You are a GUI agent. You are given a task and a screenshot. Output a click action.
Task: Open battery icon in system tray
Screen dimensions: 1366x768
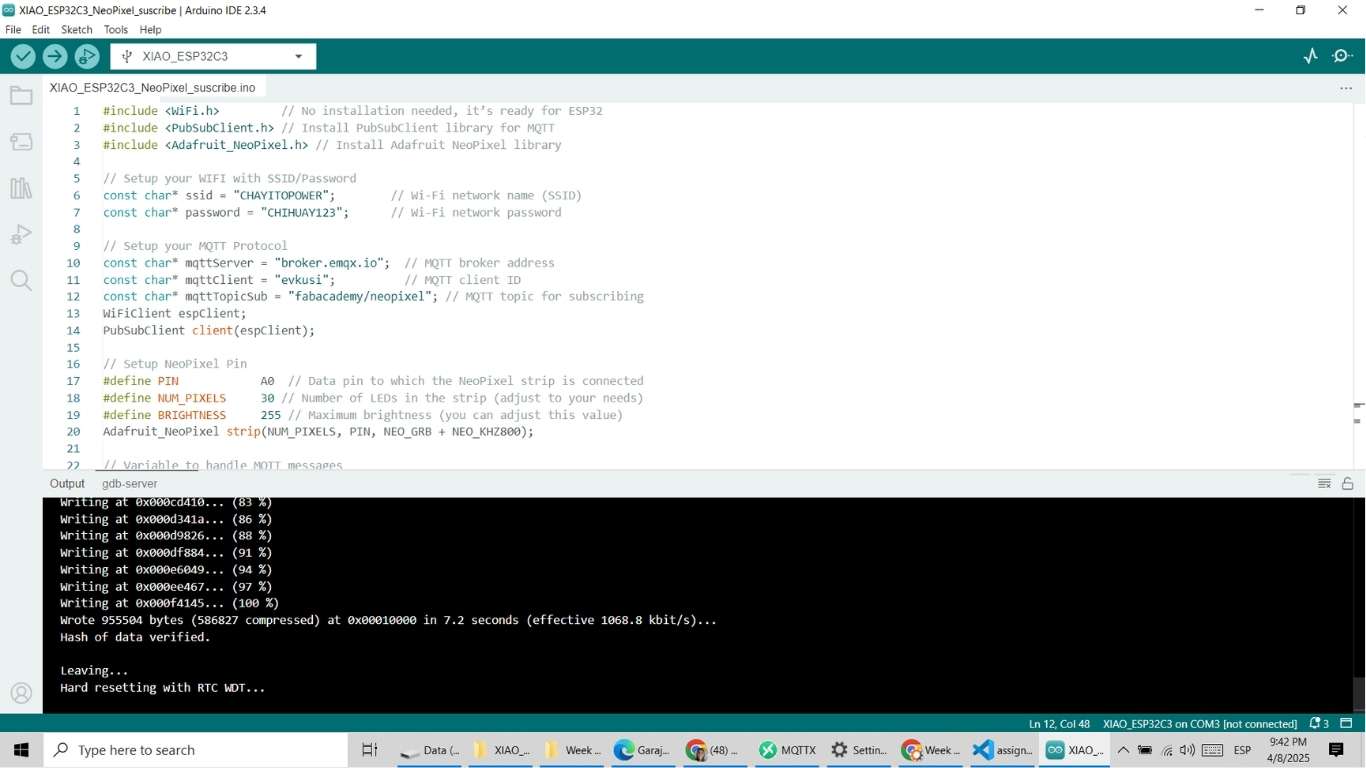[x=1145, y=750]
